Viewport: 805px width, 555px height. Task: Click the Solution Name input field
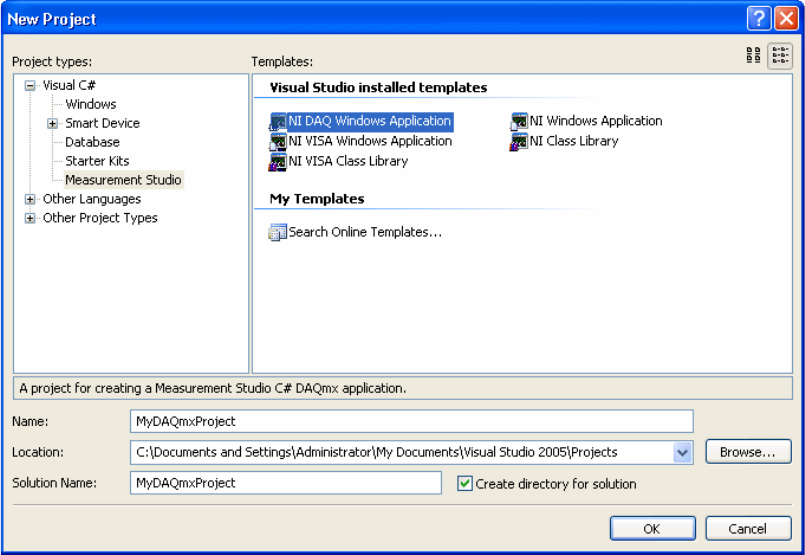[286, 483]
